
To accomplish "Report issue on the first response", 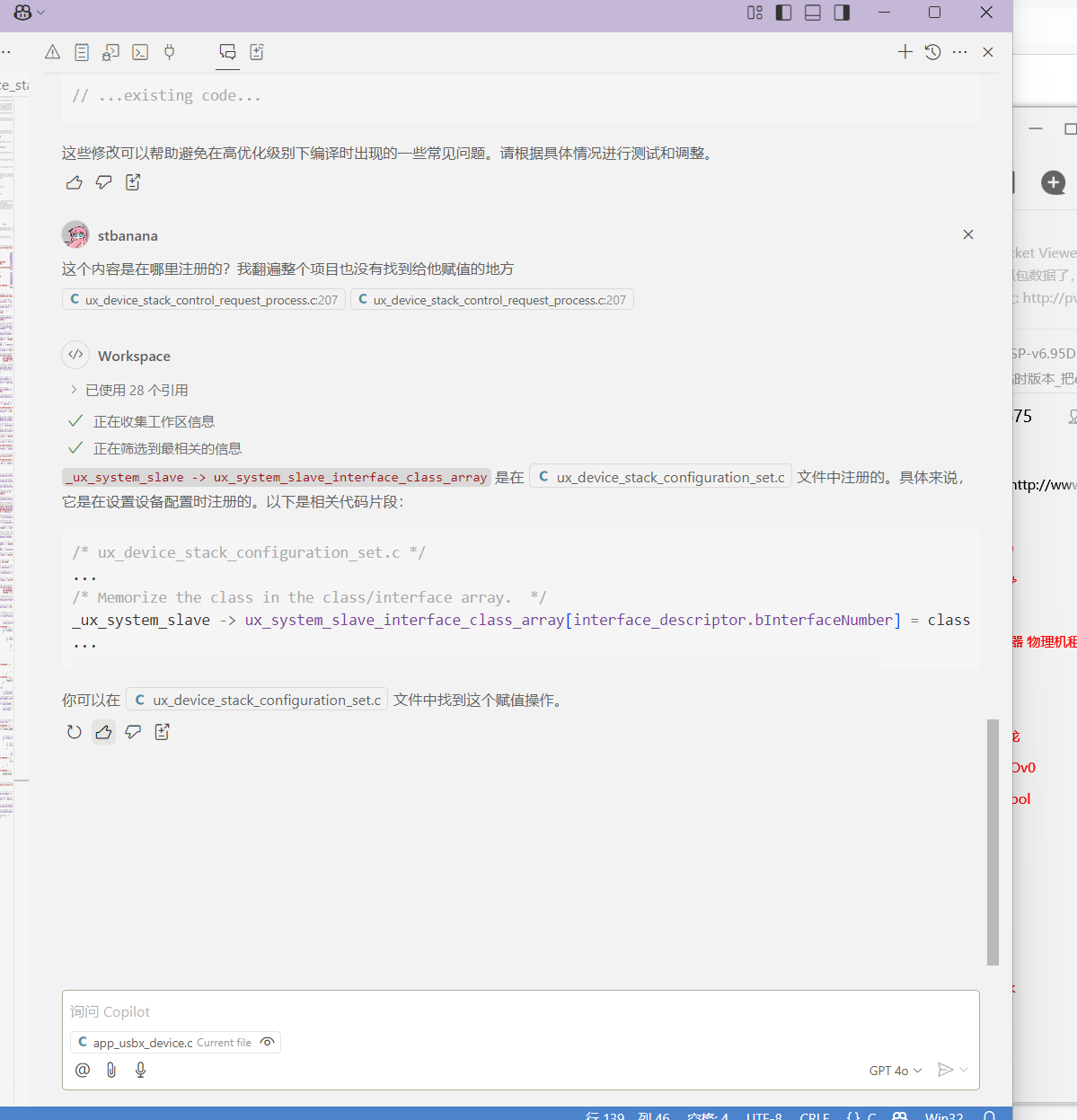I will coord(133,182).
